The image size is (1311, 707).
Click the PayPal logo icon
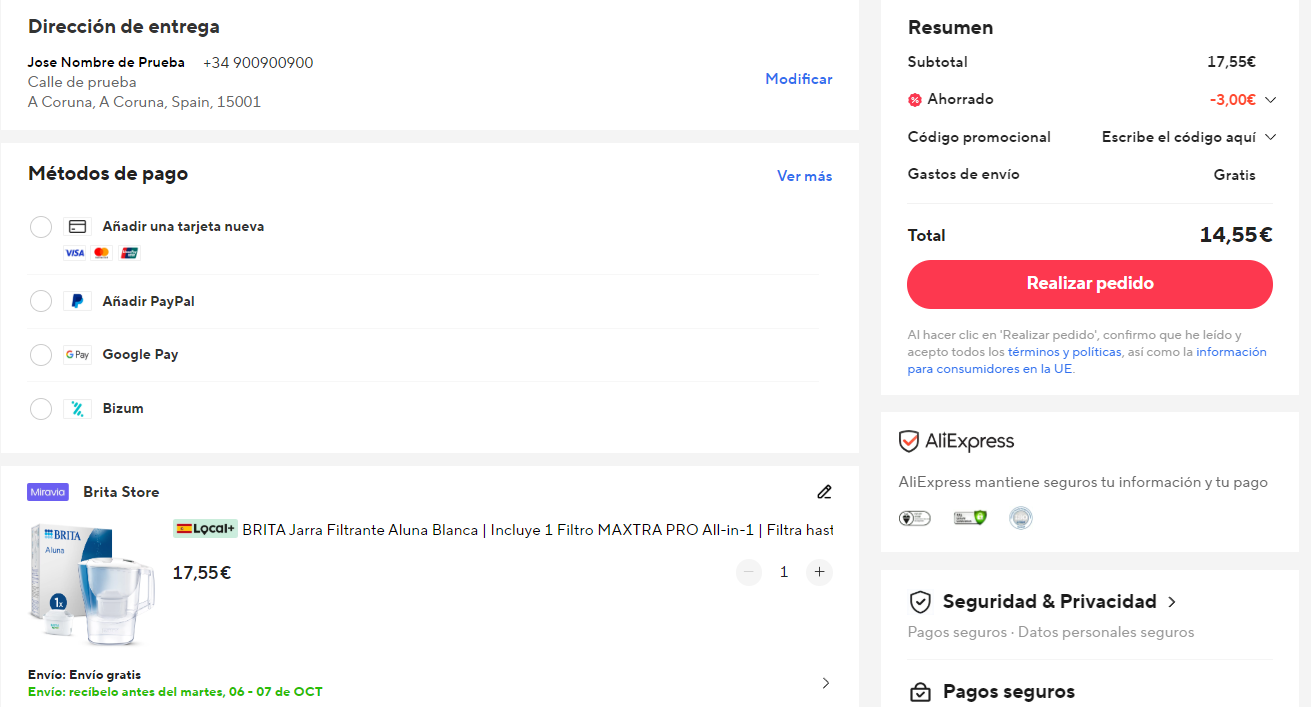click(x=77, y=301)
